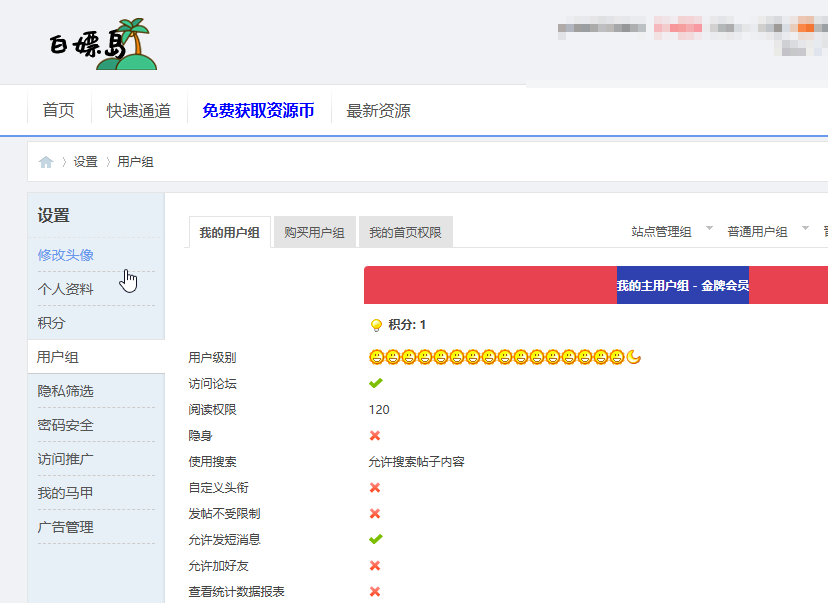Switch to 我的用户组 tab
Image resolution: width=828 pixels, height=603 pixels.
[x=230, y=232]
